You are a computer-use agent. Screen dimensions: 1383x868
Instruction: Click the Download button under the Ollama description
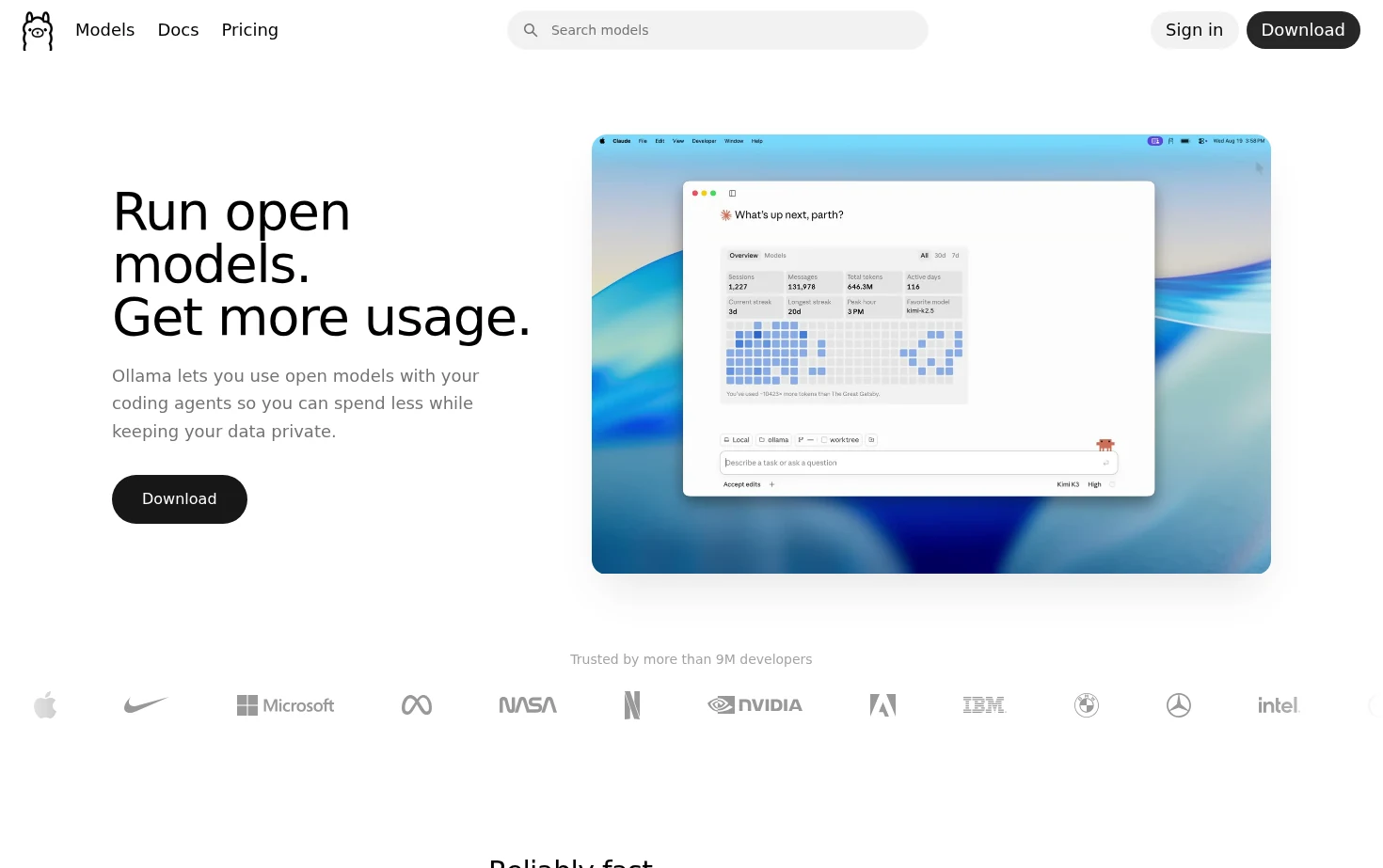[180, 499]
